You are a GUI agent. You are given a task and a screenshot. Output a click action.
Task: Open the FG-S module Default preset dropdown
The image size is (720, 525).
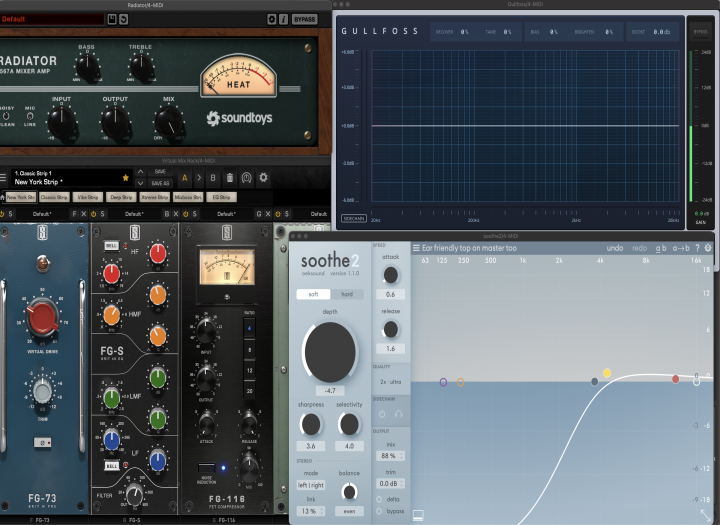(134, 214)
